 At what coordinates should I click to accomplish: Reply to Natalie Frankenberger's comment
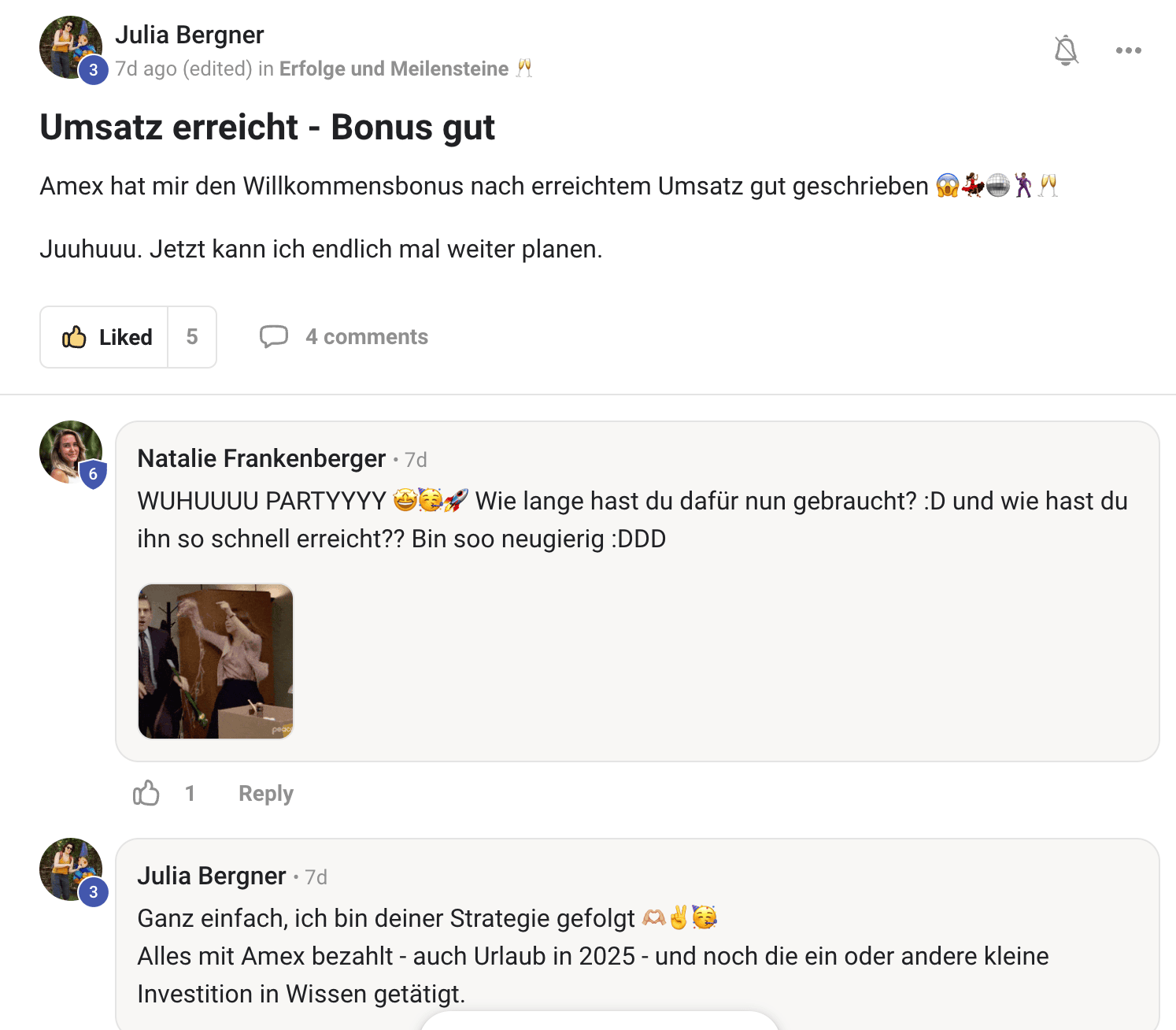[x=266, y=793]
